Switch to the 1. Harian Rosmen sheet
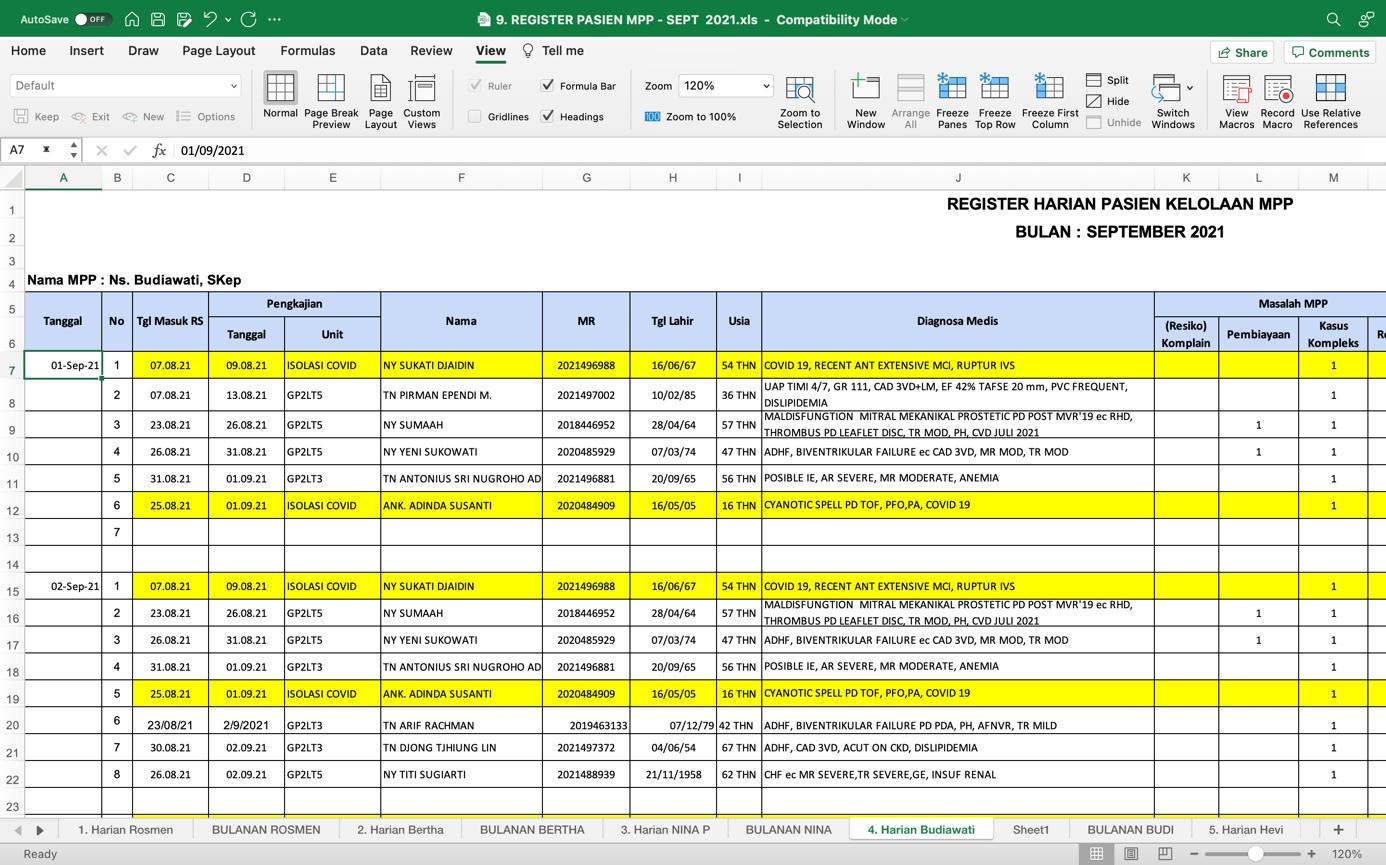1386x865 pixels. pyautogui.click(x=126, y=829)
